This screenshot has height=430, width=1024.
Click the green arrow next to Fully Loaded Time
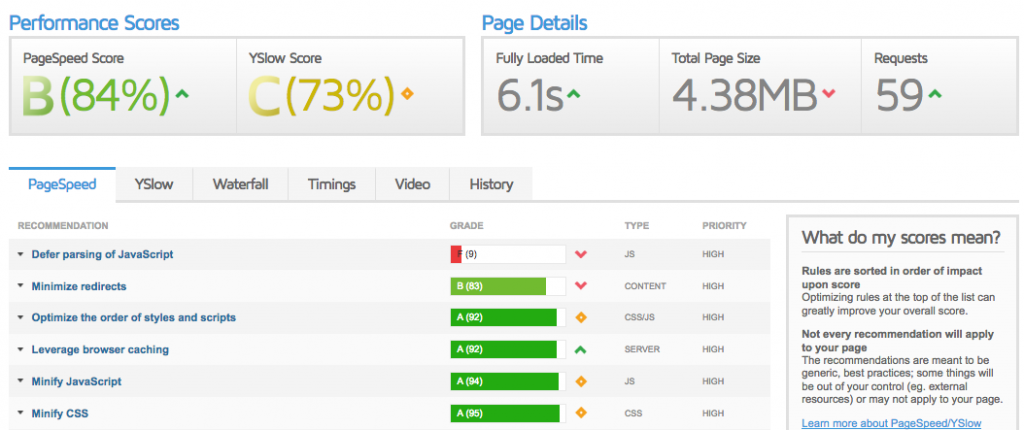pyautogui.click(x=573, y=95)
